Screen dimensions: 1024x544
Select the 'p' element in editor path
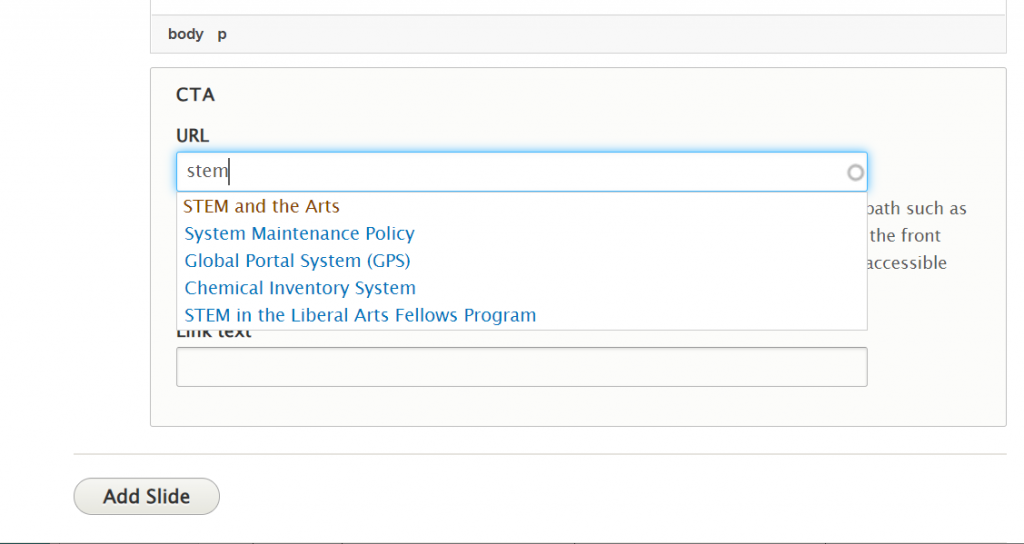(222, 34)
